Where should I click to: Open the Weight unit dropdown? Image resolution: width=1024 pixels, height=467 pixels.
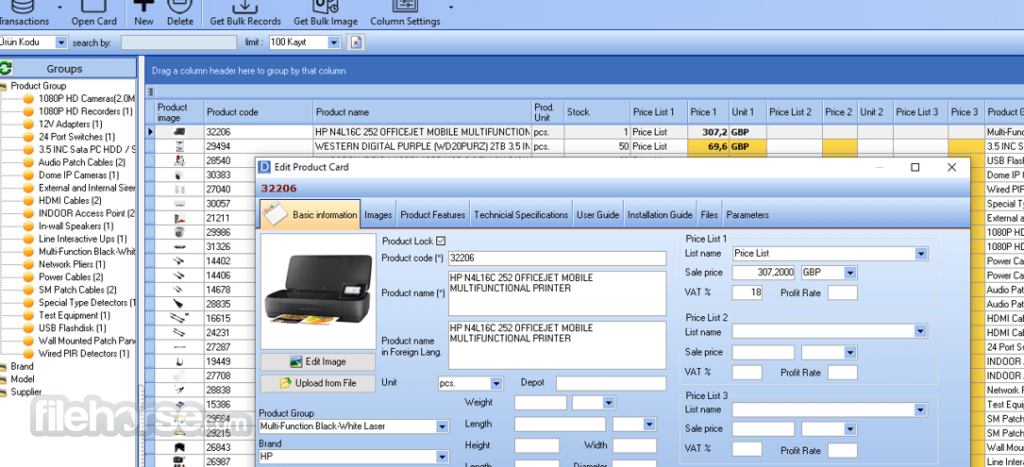tap(609, 403)
